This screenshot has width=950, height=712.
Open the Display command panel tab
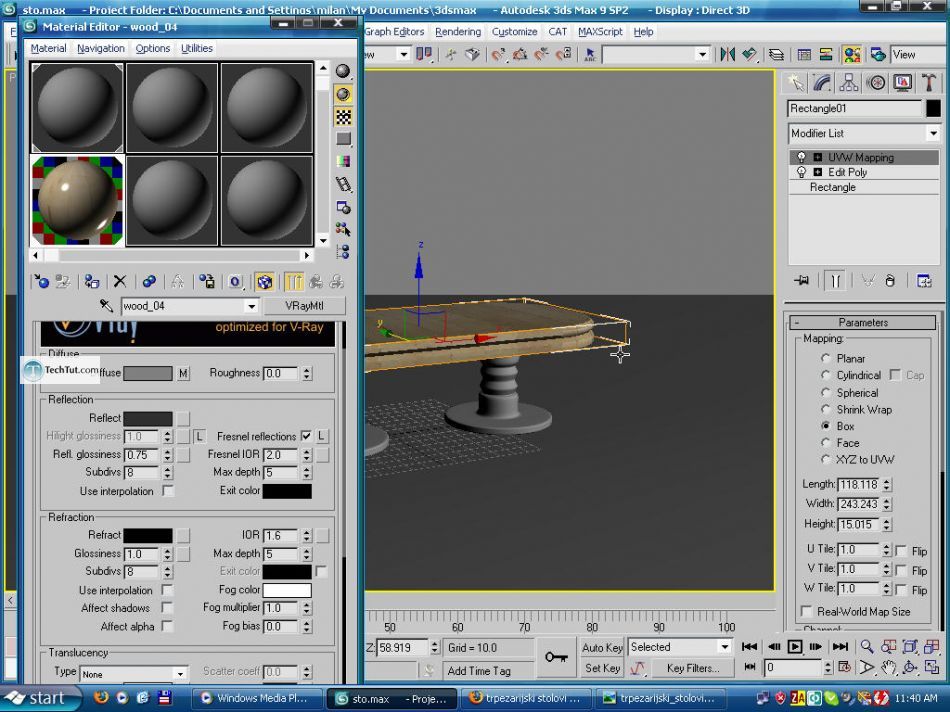pyautogui.click(x=903, y=83)
